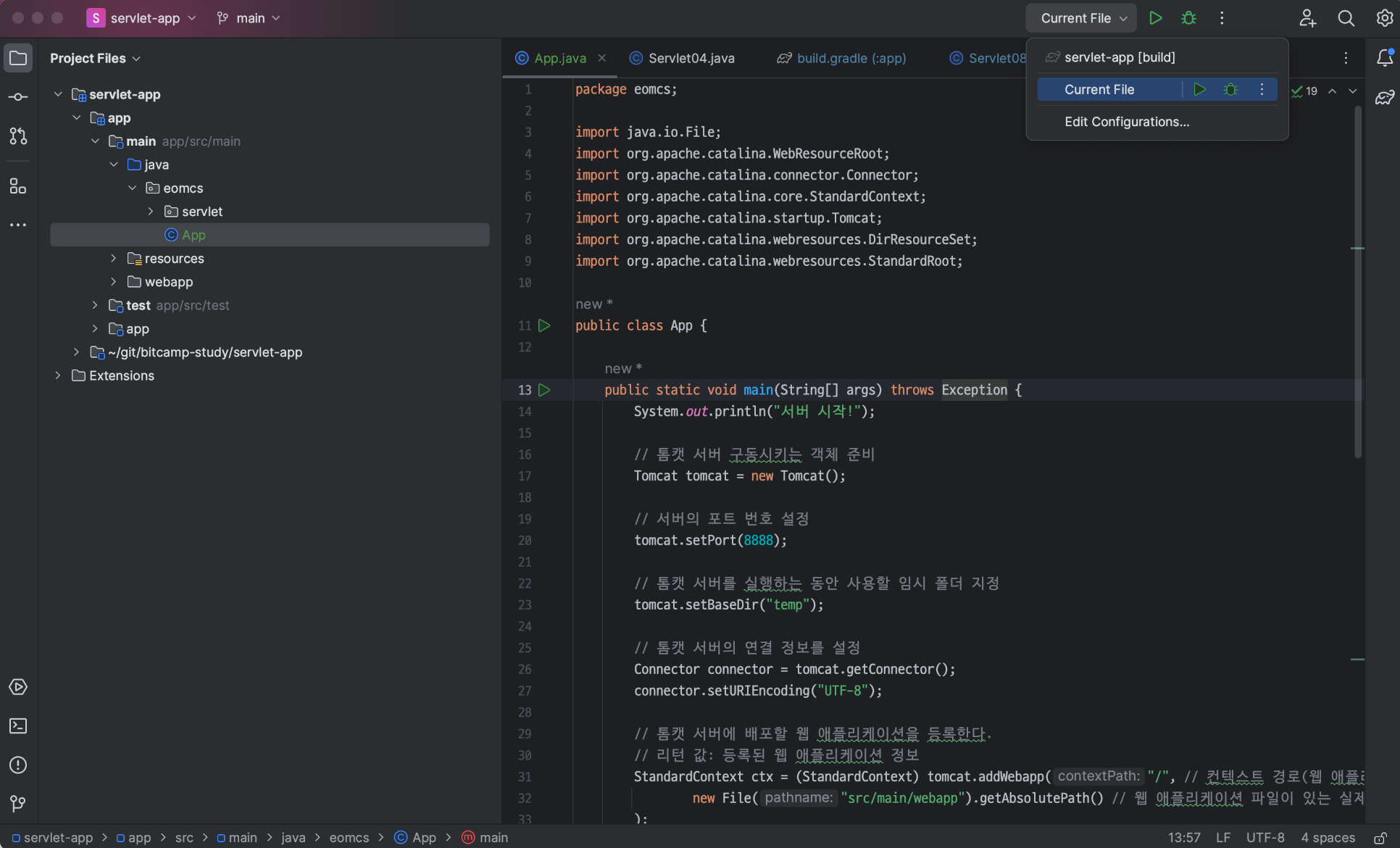Switch to the Servlet04.java tab
The image size is (1400, 848).
click(x=691, y=58)
